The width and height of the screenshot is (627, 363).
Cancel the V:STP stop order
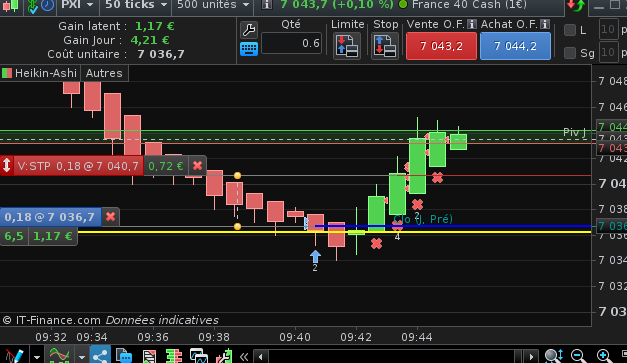198,166
